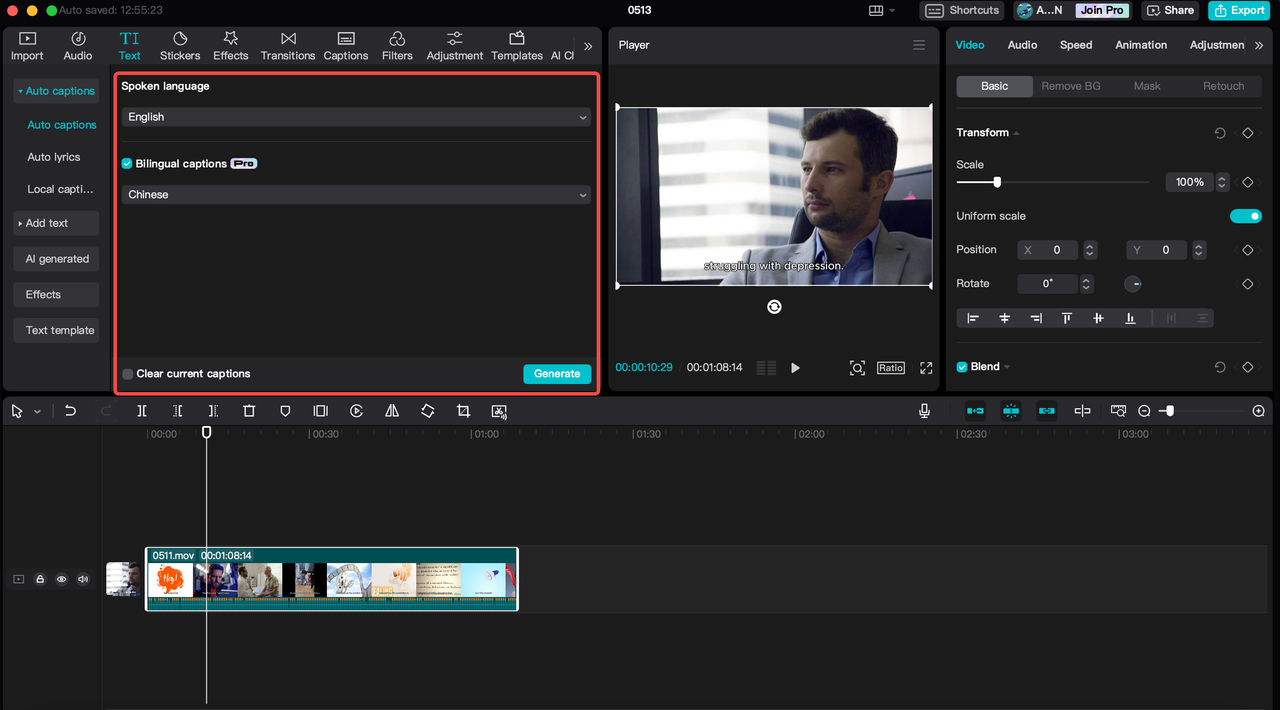Click the Align left icon in video panel

[x=973, y=318]
